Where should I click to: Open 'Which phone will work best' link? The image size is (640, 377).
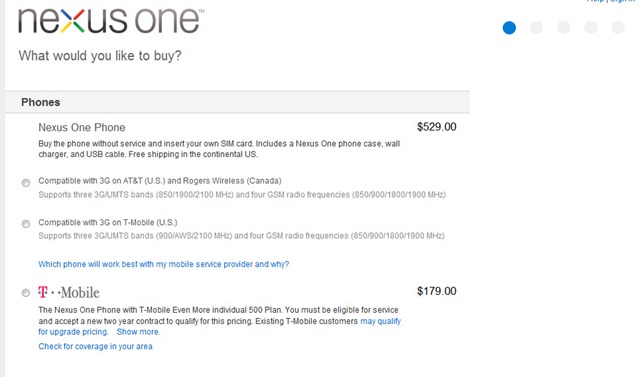point(164,264)
